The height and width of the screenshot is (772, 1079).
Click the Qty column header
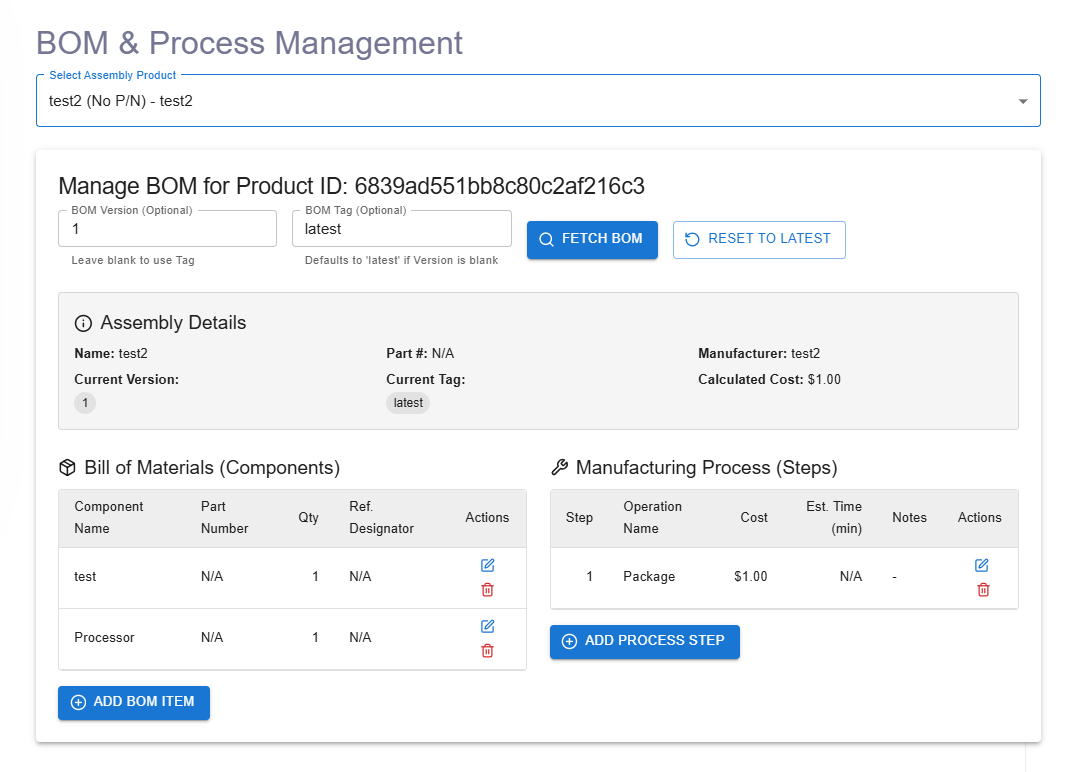click(x=308, y=517)
